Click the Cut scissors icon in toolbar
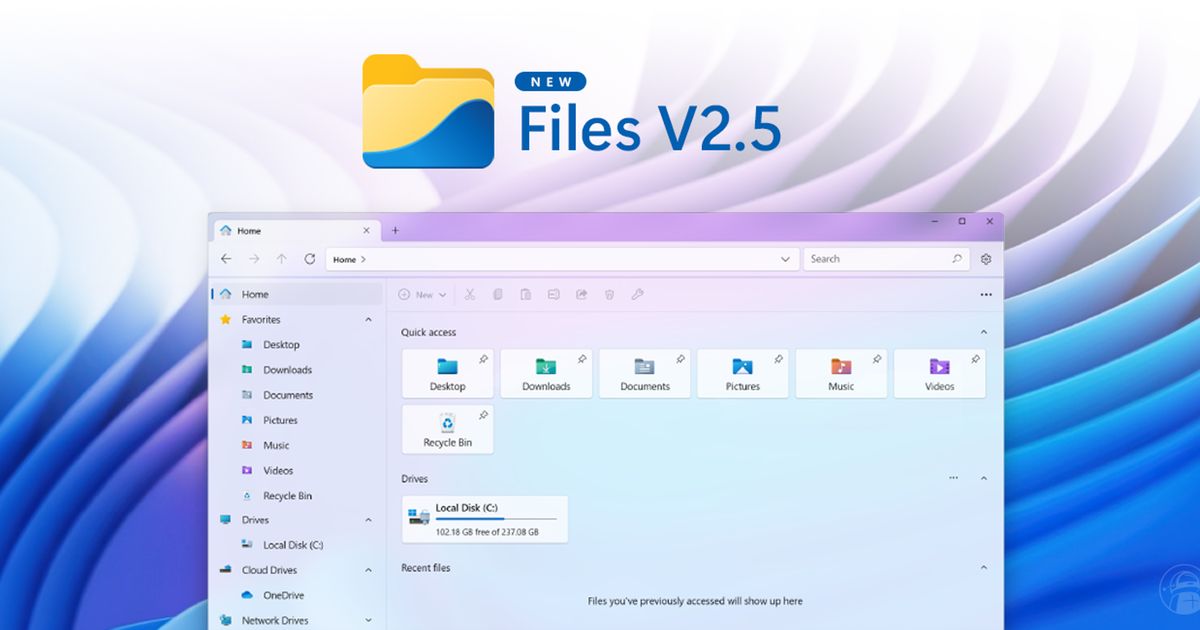Screen dimensions: 1200x630 click(469, 295)
